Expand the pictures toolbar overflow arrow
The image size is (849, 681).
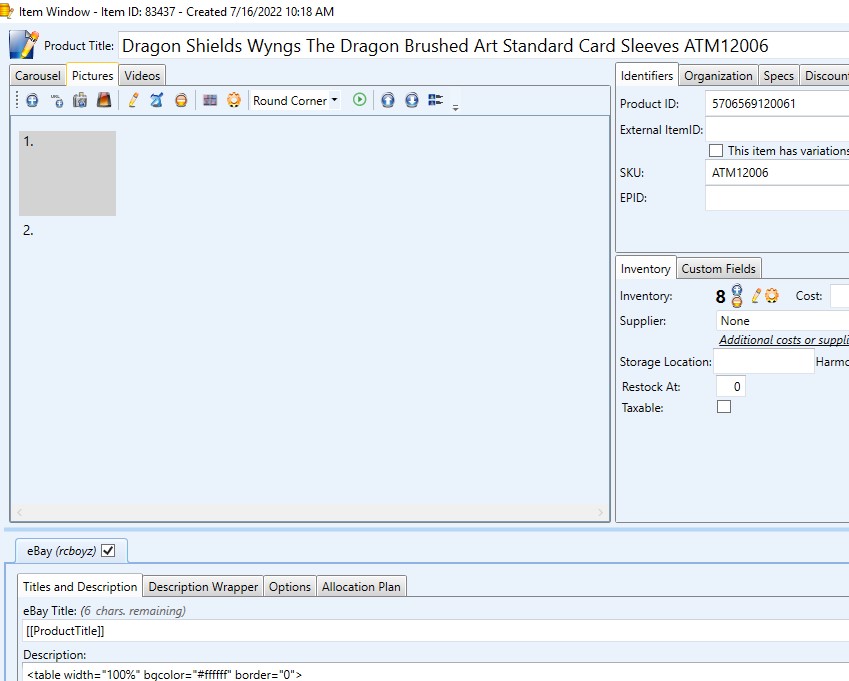pyautogui.click(x=455, y=106)
